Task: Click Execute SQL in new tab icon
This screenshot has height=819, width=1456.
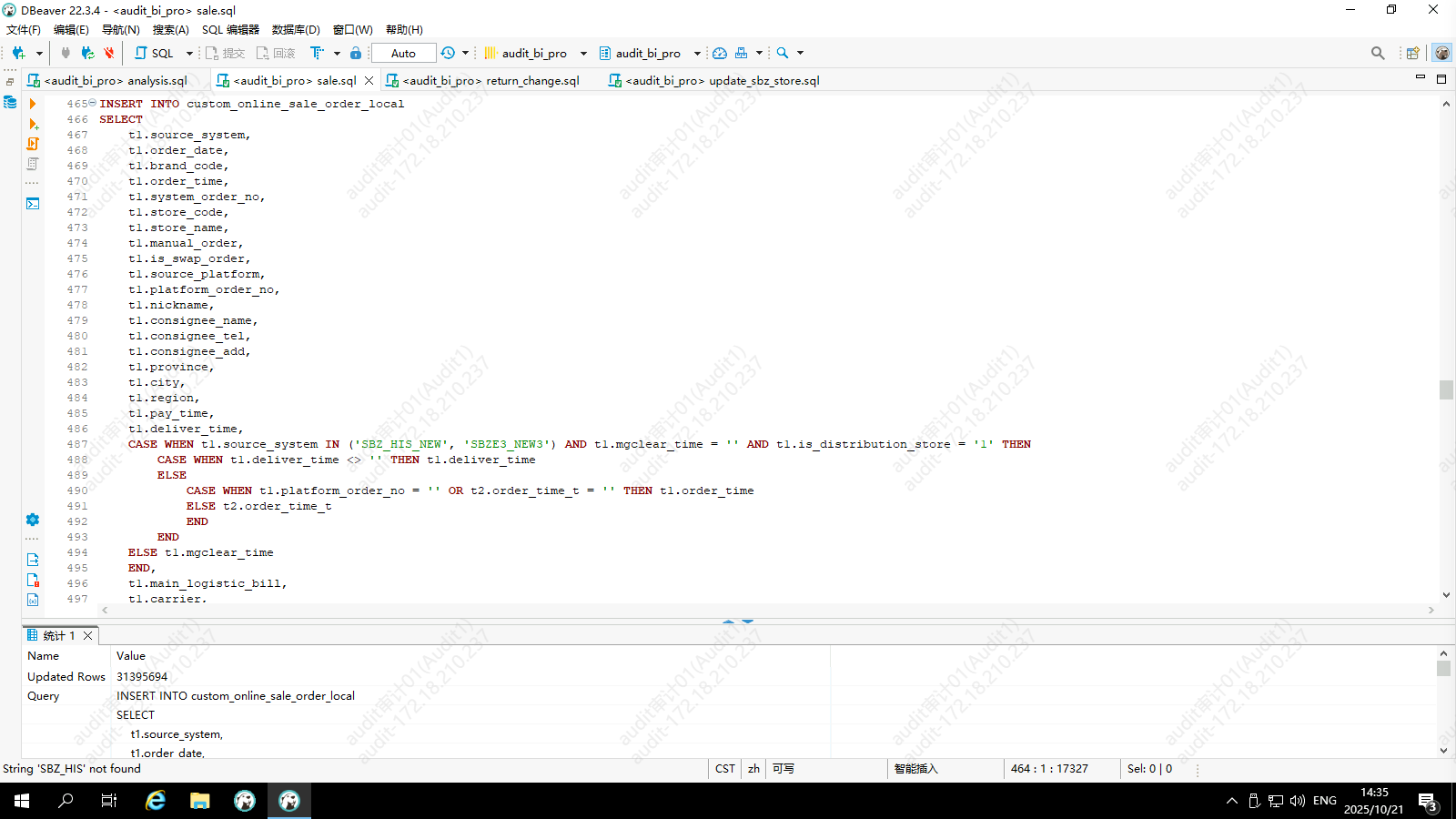Action: click(x=34, y=124)
